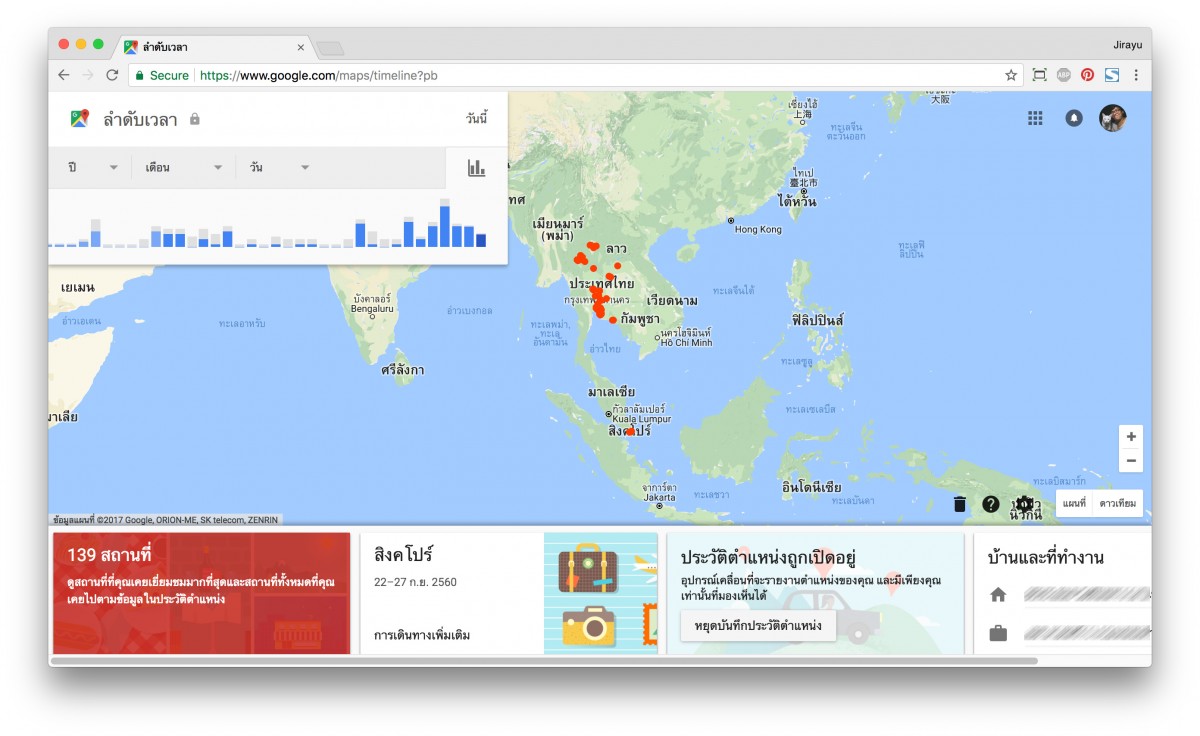Click the ฟิลิปปินส์ country label

pyautogui.click(x=817, y=320)
